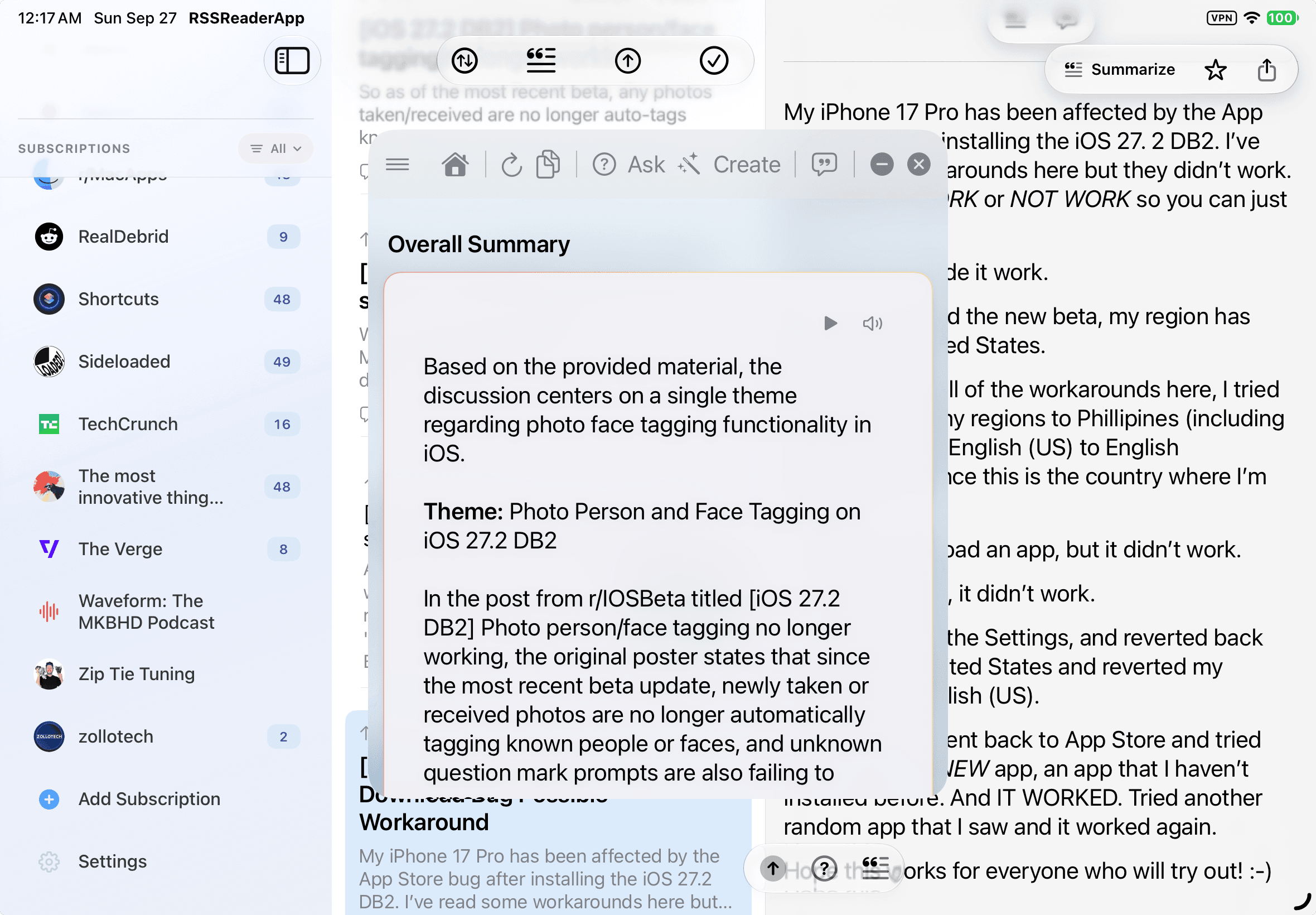Click the Settings gear icon
The image size is (1316, 915).
click(x=49, y=861)
